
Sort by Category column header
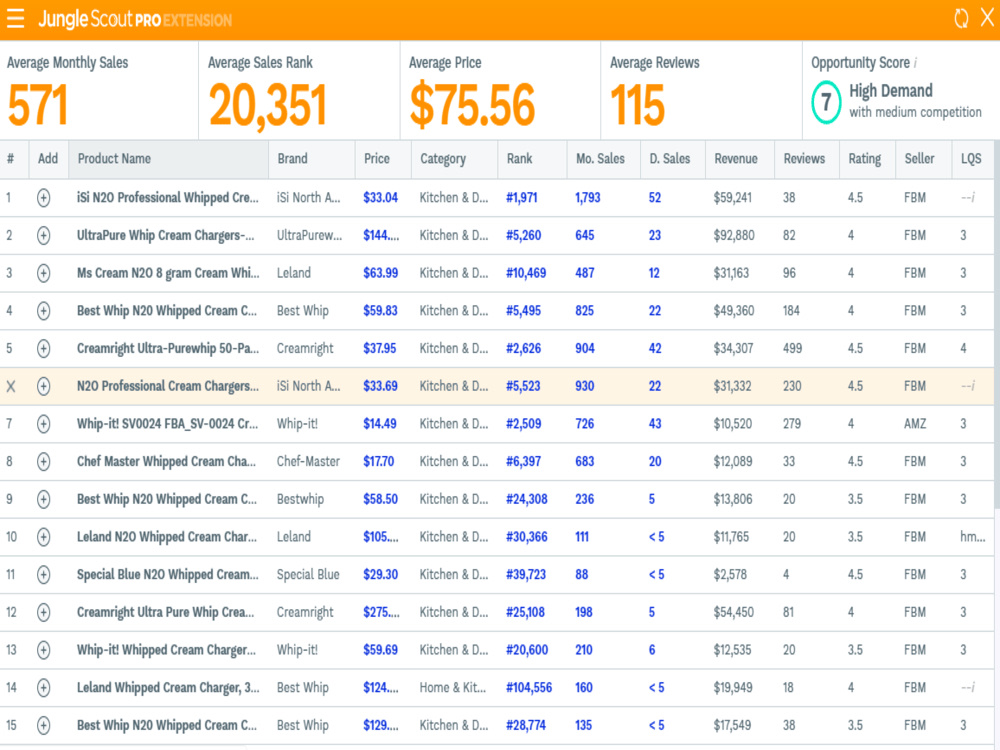[455, 159]
